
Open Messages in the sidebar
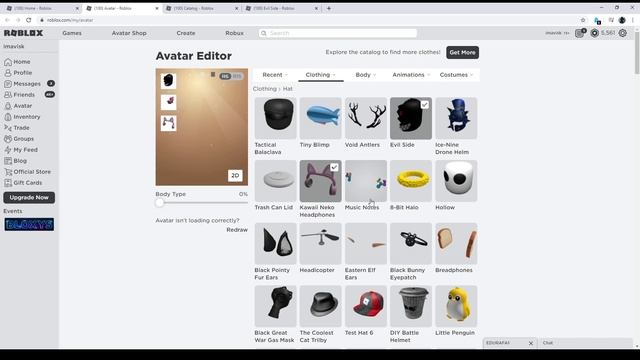pyautogui.click(x=22, y=84)
